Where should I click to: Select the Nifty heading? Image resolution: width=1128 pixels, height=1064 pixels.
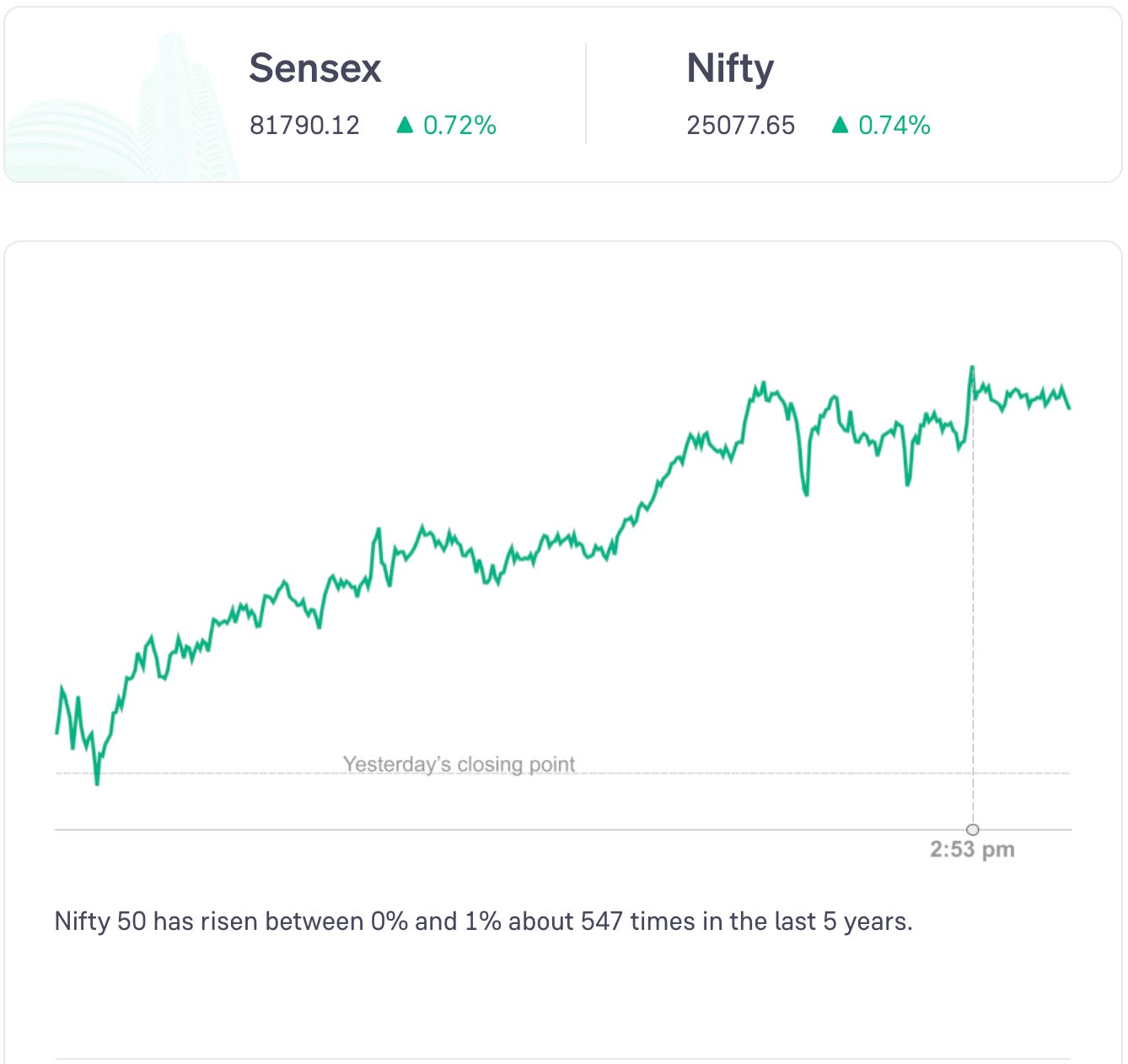tap(730, 68)
